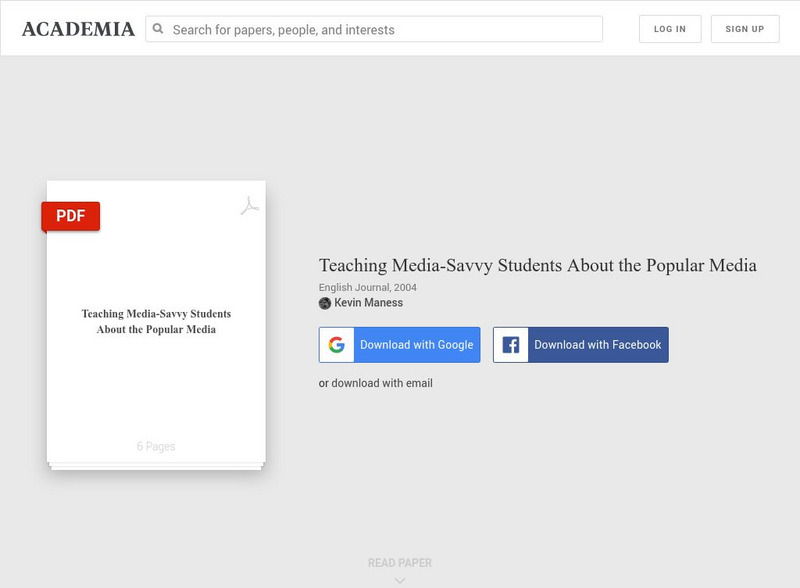Click the Academia logo
800x588 pixels.
78,29
